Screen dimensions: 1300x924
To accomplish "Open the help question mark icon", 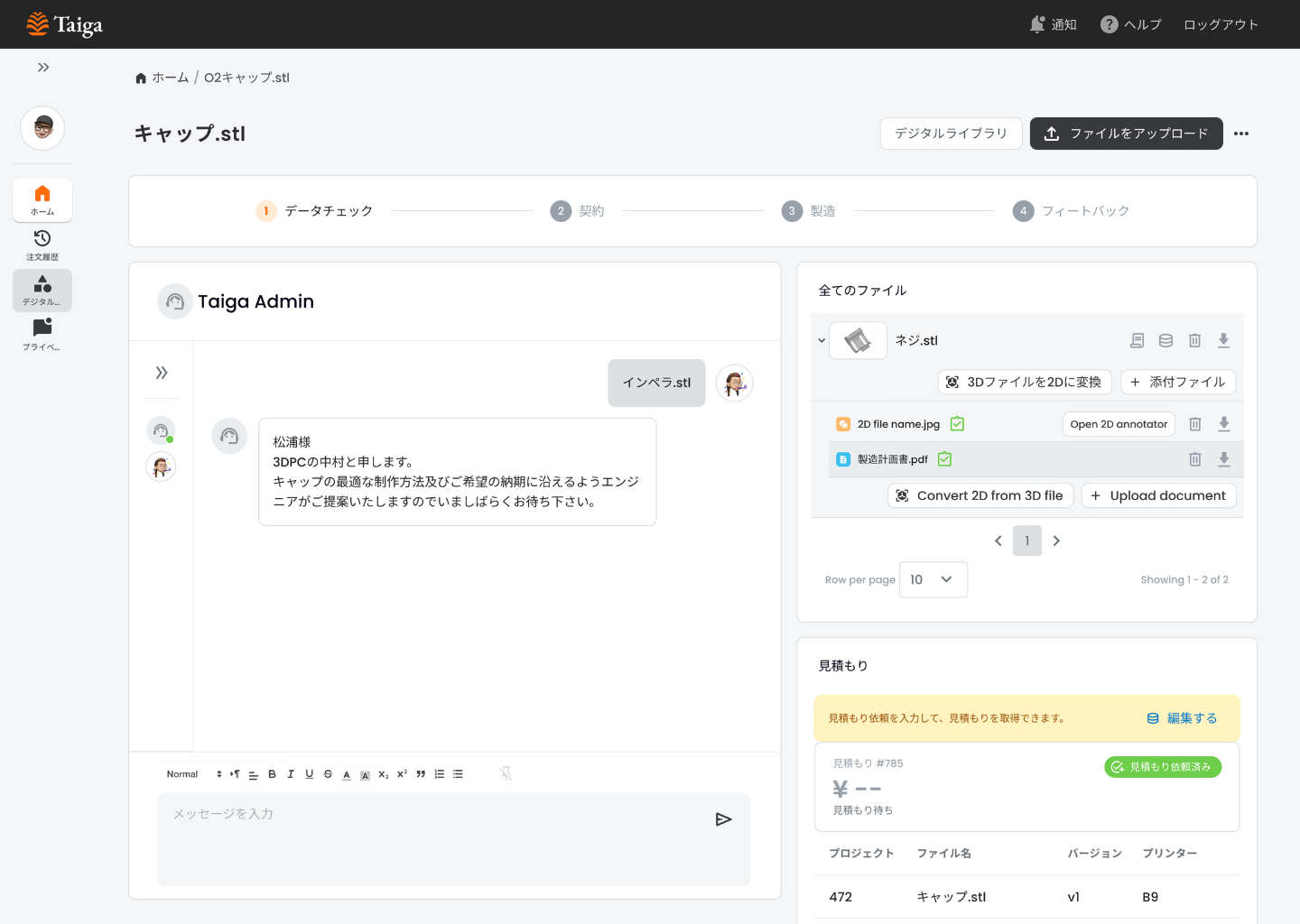I will click(x=1109, y=24).
